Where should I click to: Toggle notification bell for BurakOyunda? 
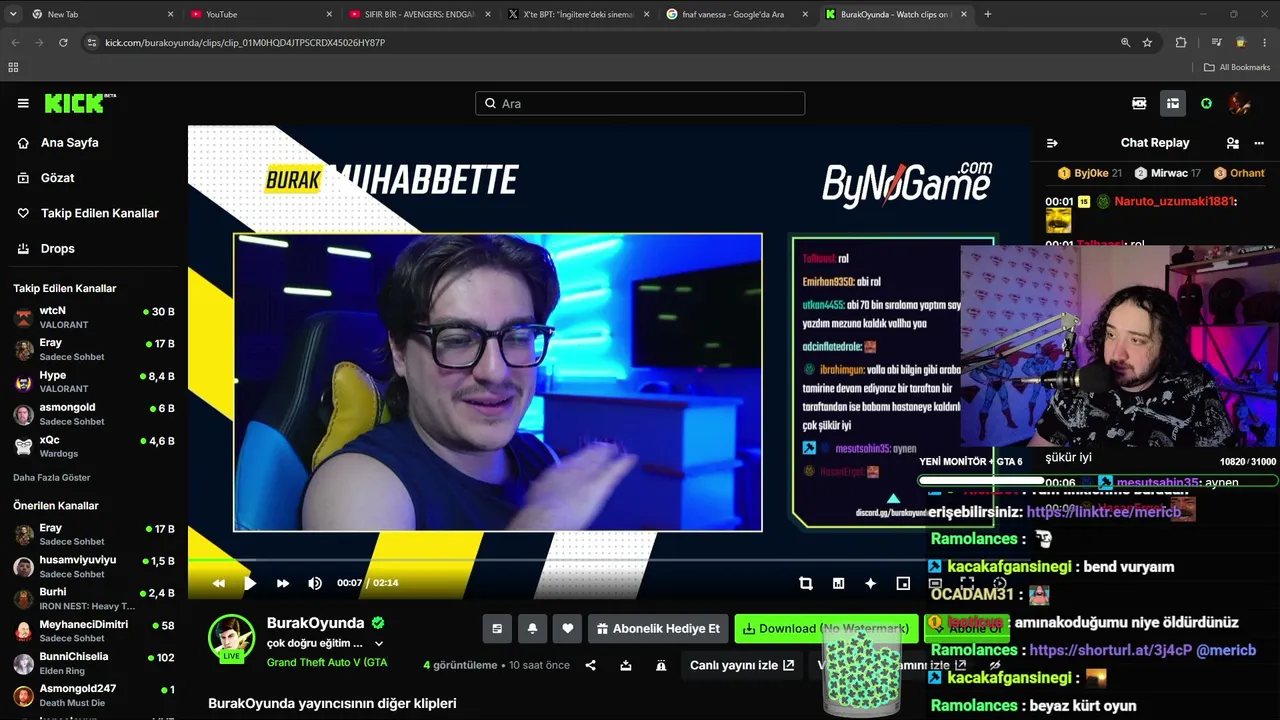pos(532,628)
